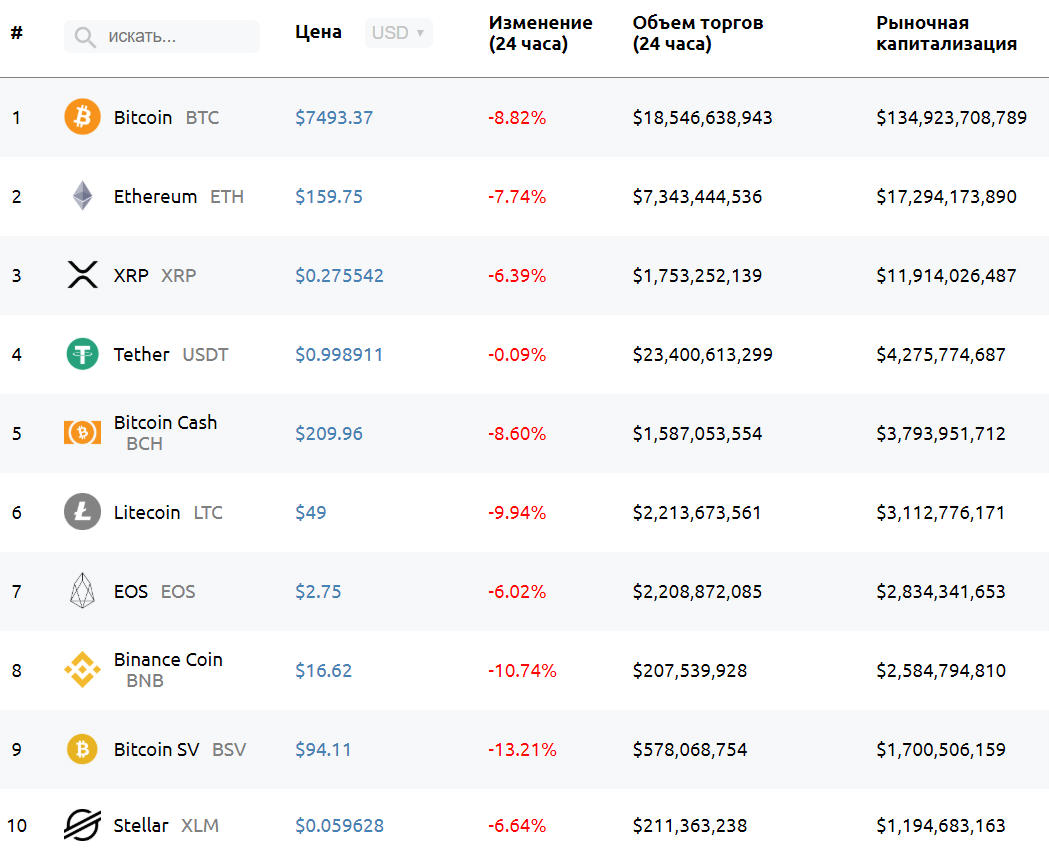The width and height of the screenshot is (1049, 858).
Task: Sort by Объем торгов column header
Action: (x=698, y=33)
